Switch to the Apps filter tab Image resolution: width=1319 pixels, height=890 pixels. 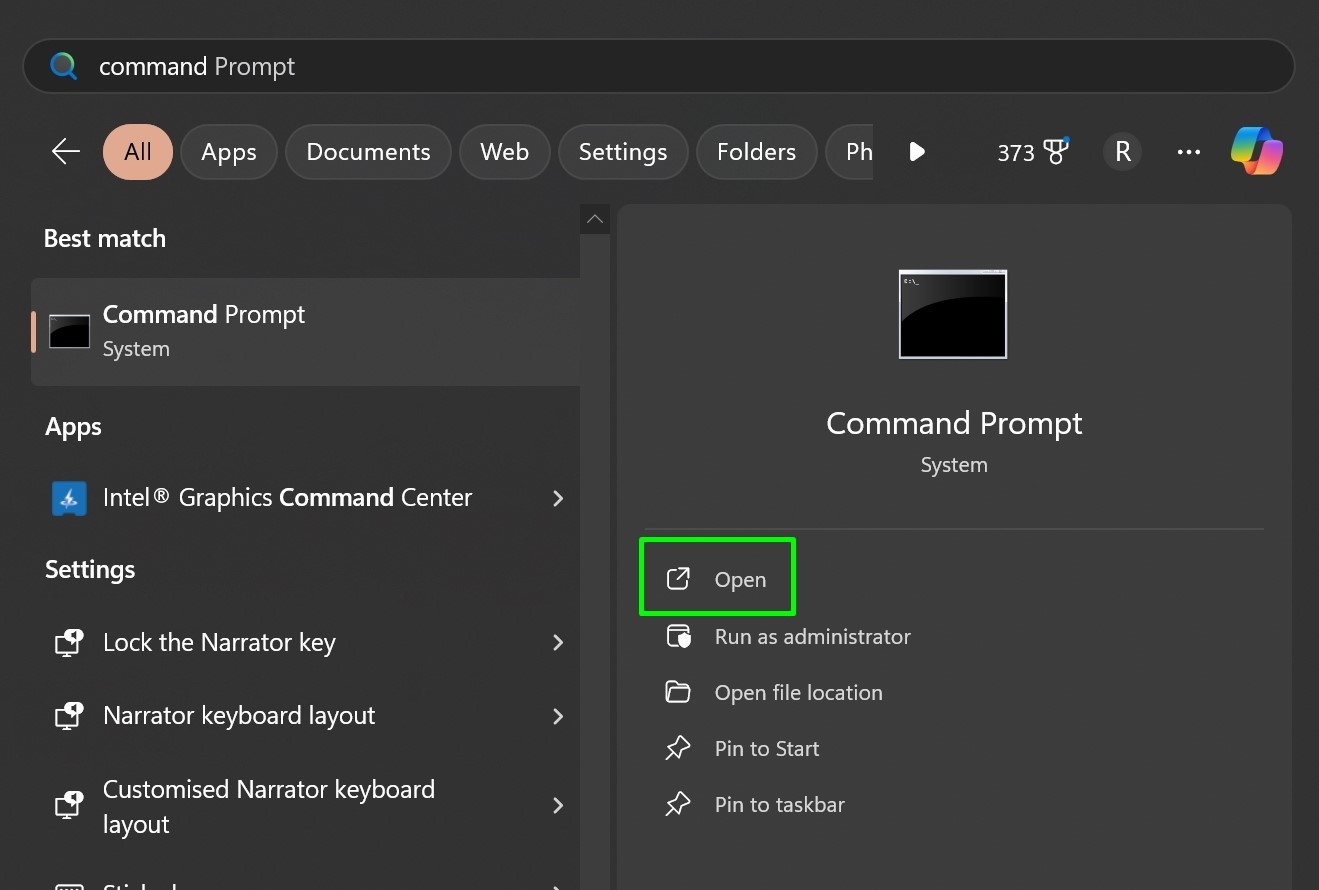click(229, 152)
